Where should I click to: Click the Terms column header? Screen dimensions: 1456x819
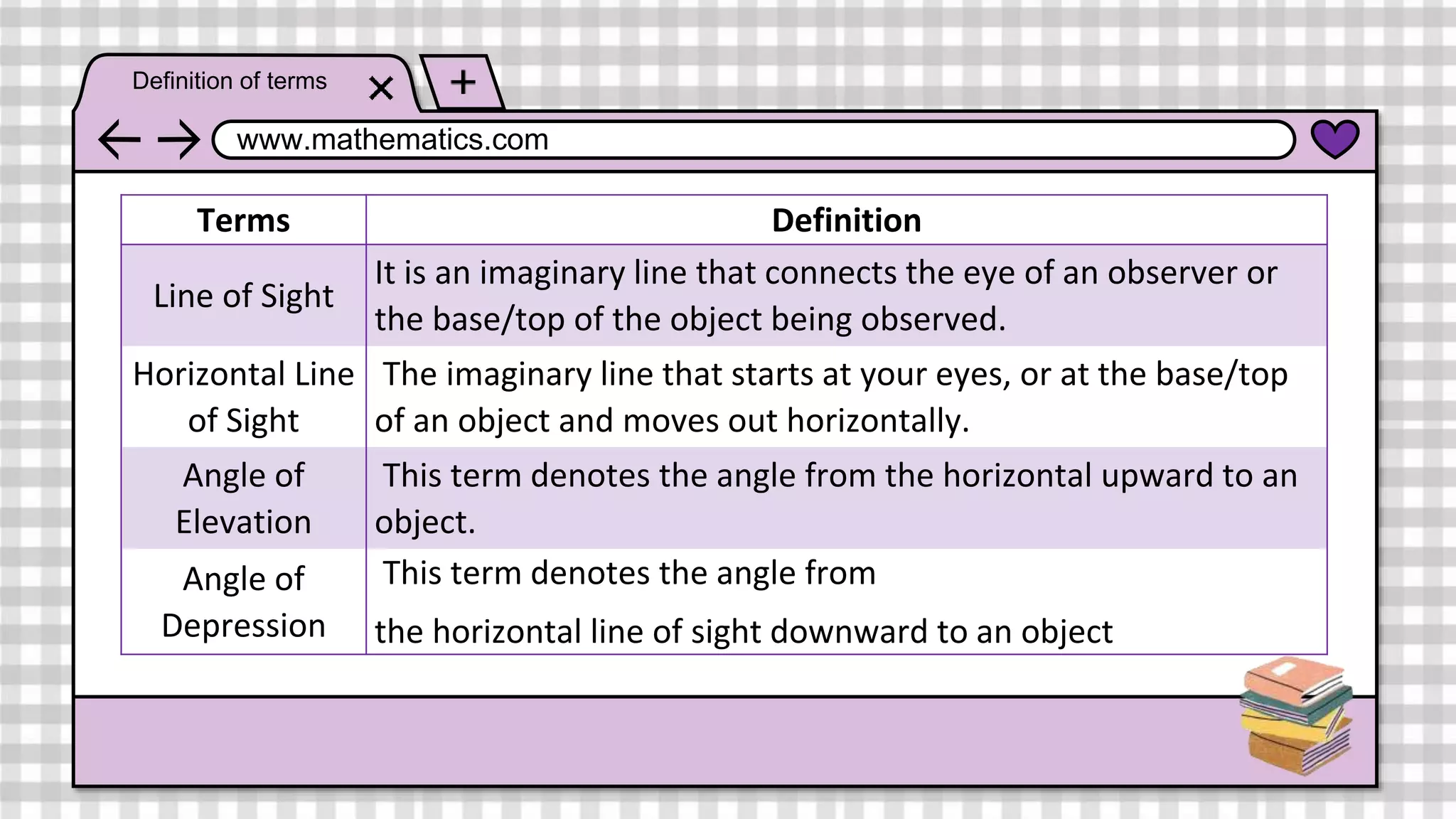point(244,220)
